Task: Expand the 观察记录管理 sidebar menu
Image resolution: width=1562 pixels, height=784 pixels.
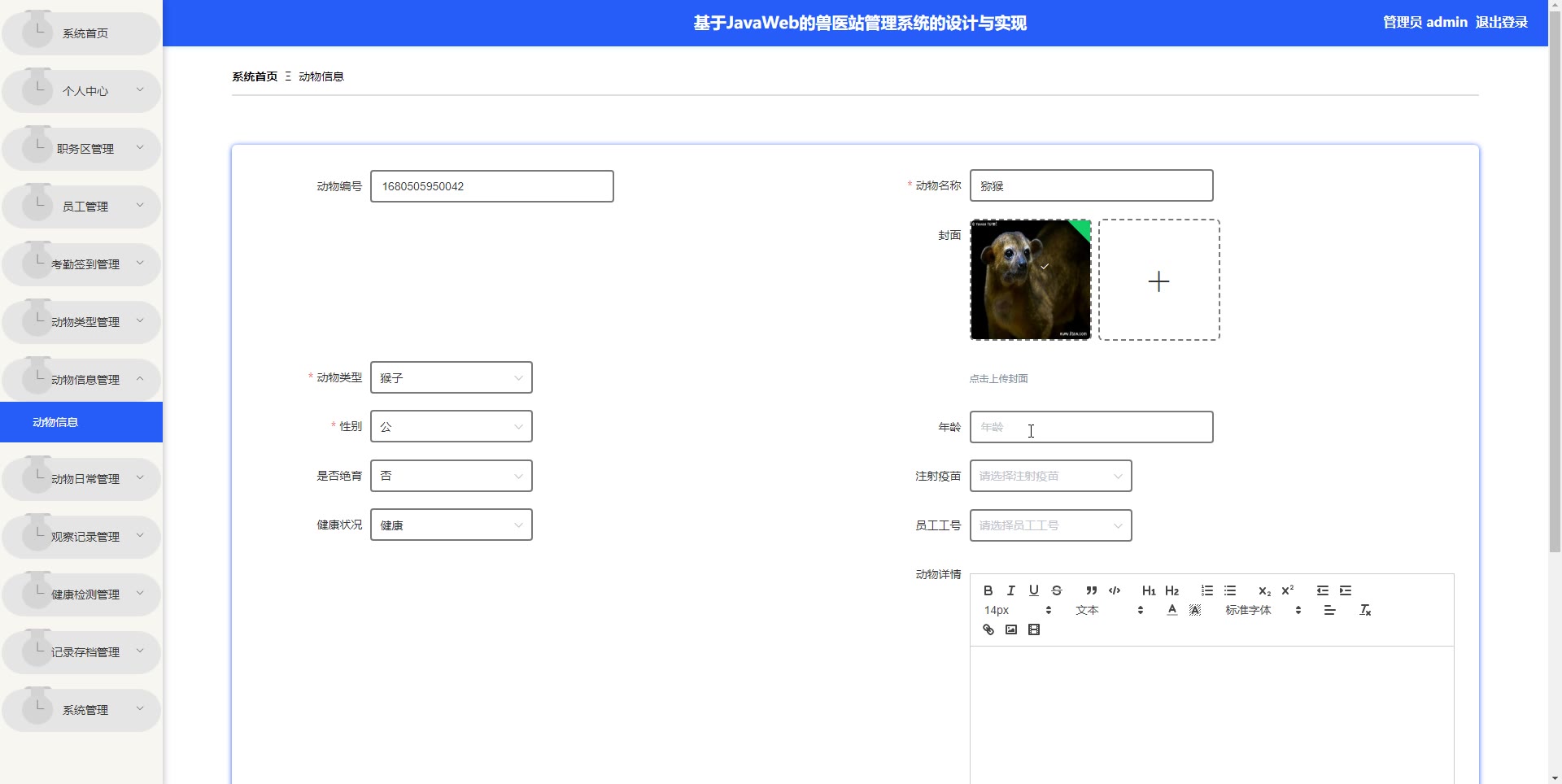Action: [81, 537]
